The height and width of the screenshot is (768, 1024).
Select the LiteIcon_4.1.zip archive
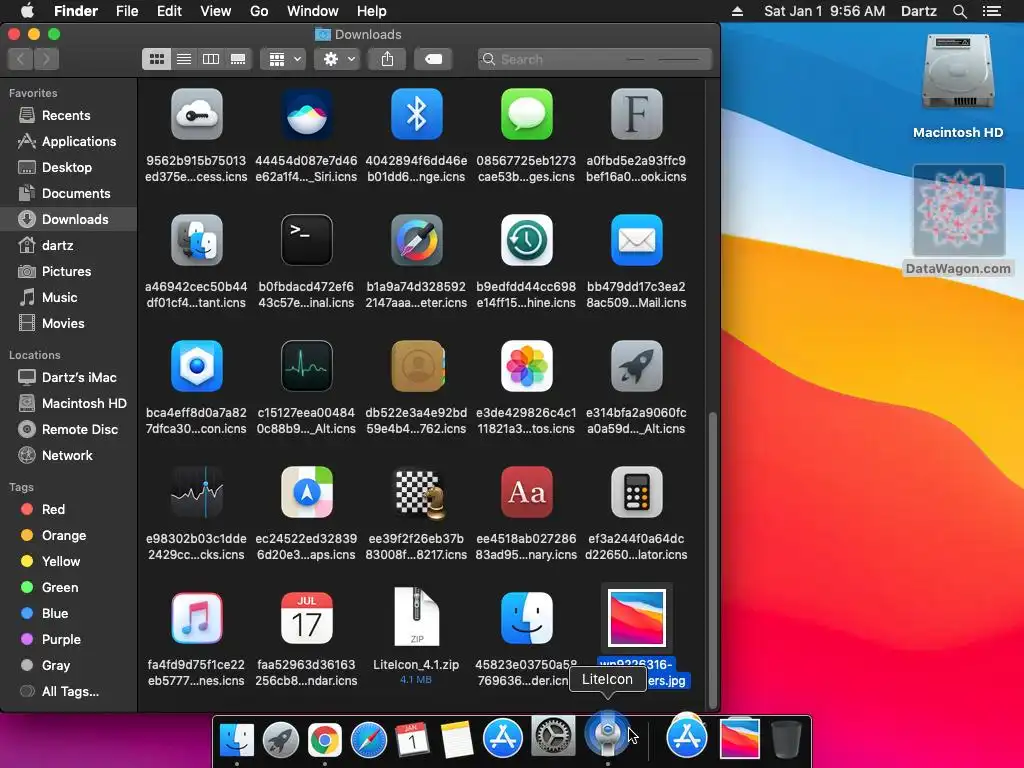[x=417, y=617]
